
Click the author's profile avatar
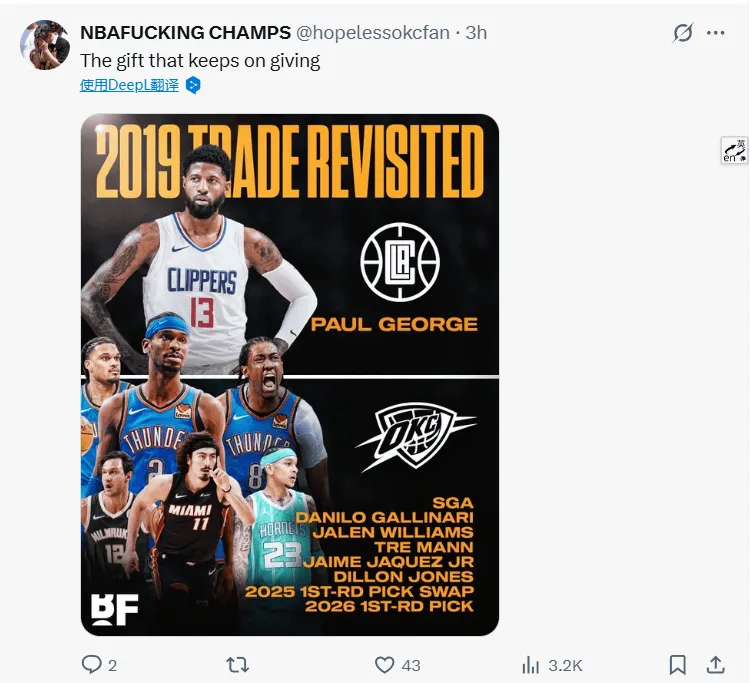point(45,45)
